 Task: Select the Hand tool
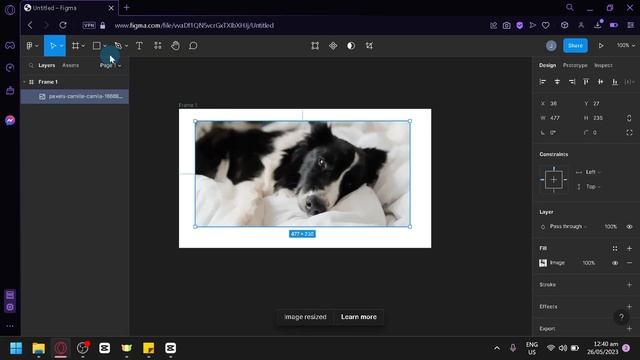175,46
